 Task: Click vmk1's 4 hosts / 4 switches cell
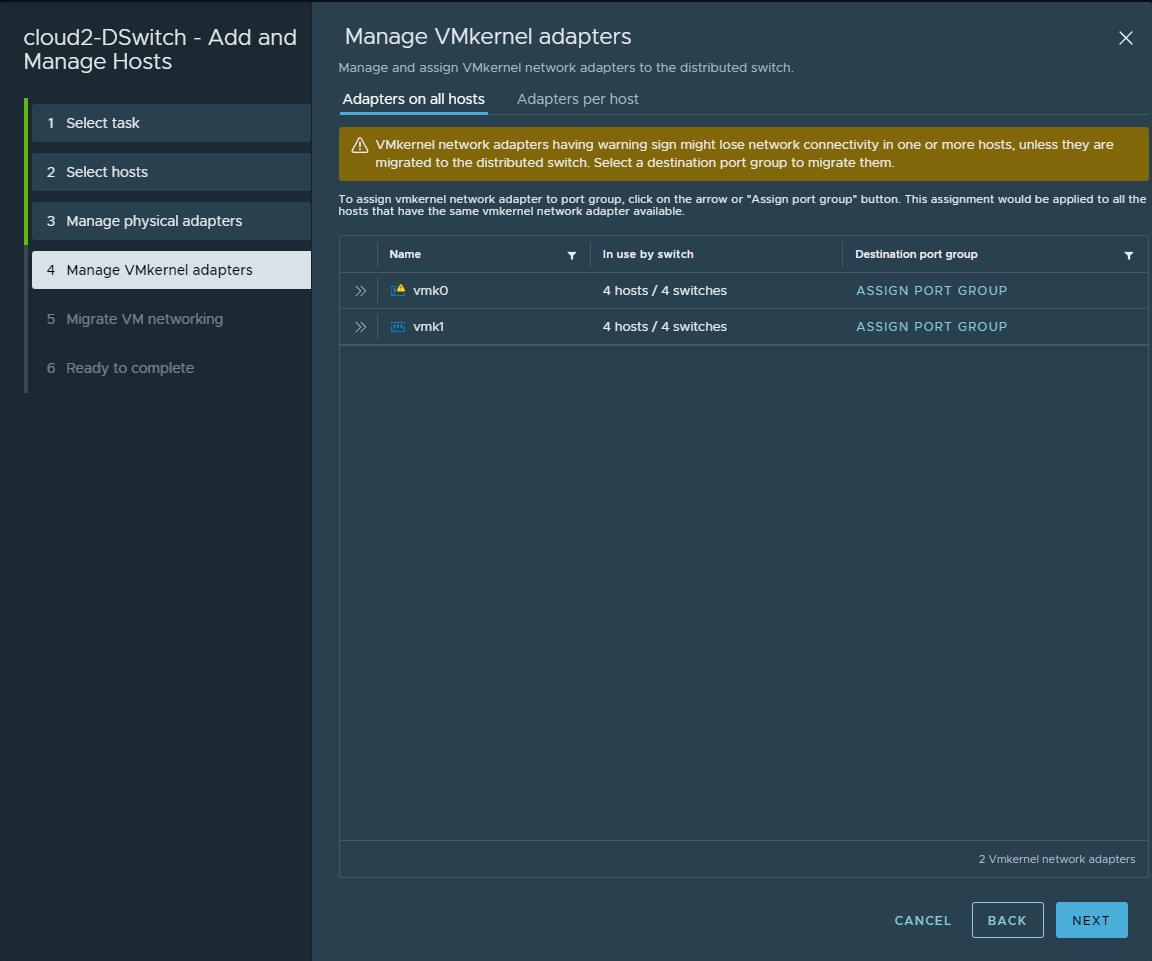[x=665, y=327]
